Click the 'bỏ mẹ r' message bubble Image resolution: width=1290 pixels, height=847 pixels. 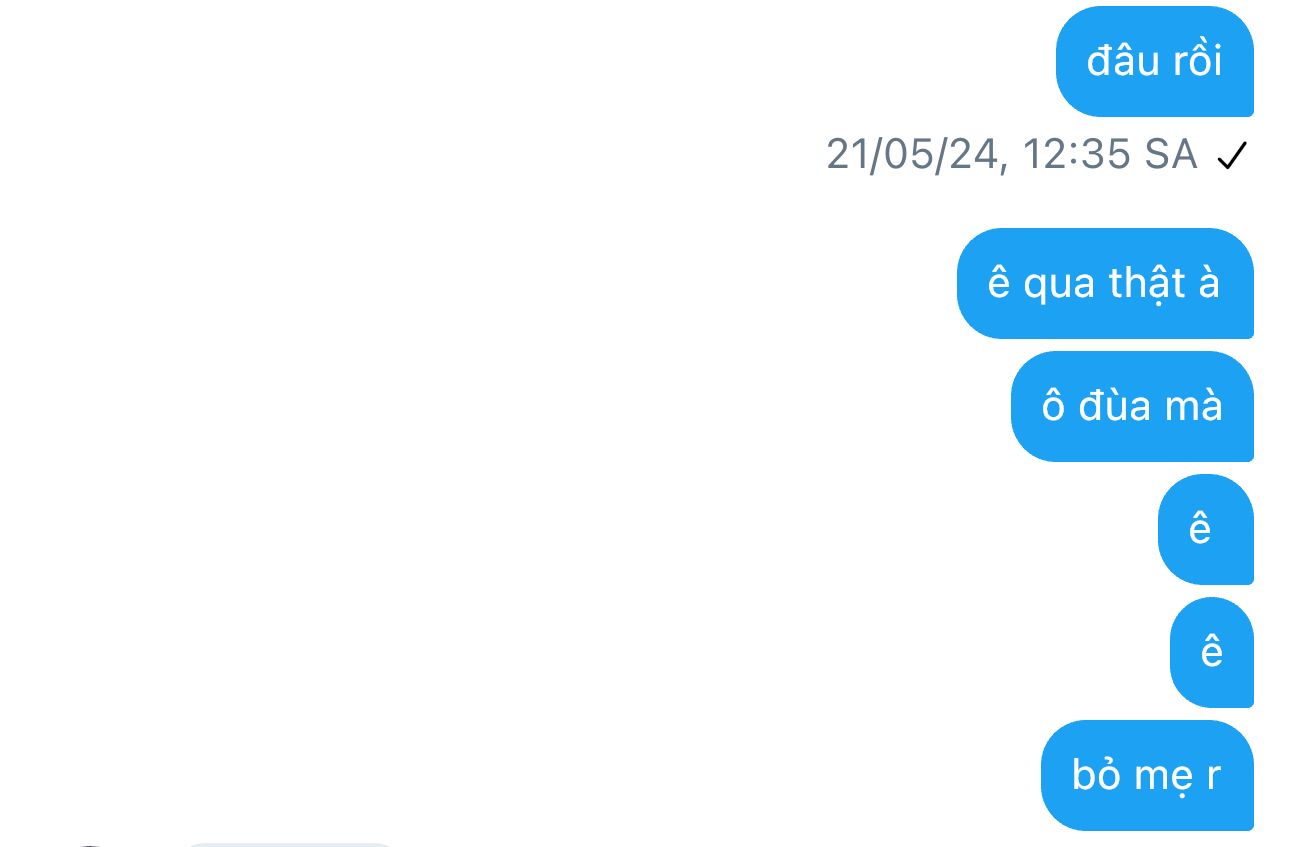pyautogui.click(x=1147, y=775)
